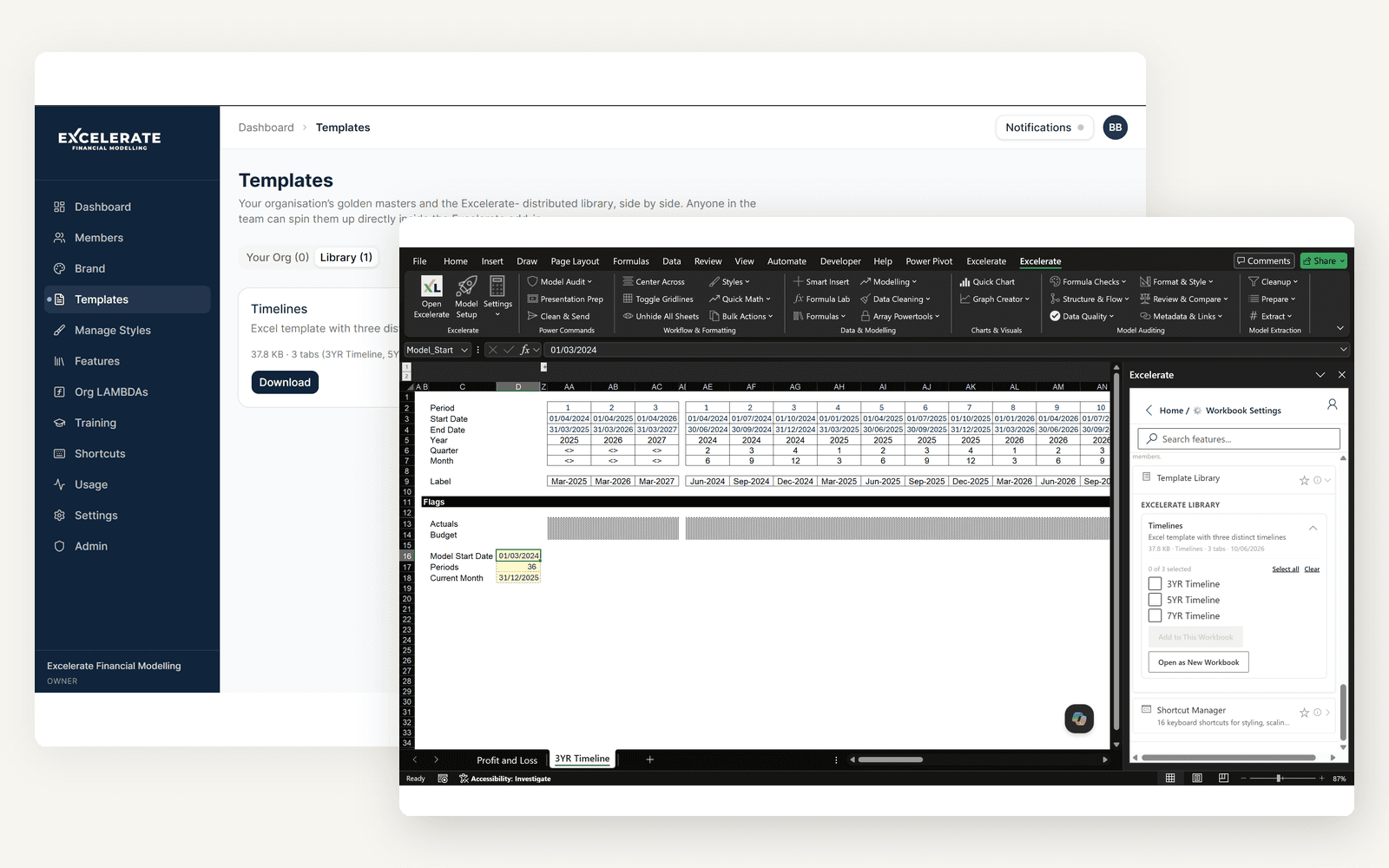Switch to Page Layout view in status bar
This screenshot has width=1389, height=868.
click(1196, 779)
